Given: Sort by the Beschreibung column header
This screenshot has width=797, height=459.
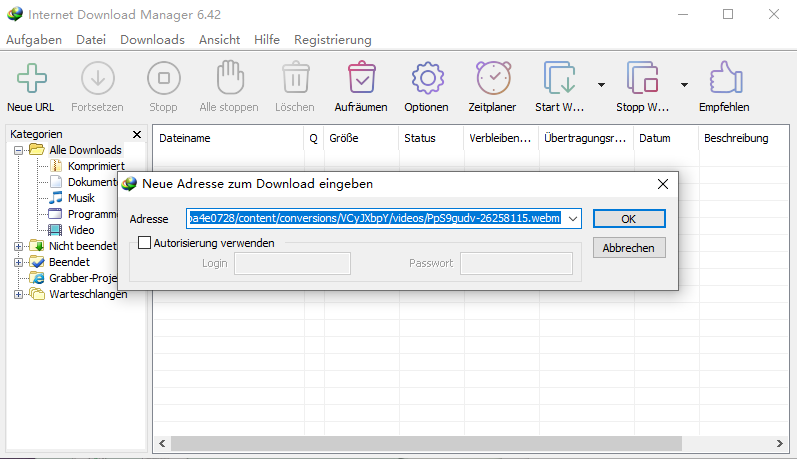Looking at the screenshot, I should (744, 138).
